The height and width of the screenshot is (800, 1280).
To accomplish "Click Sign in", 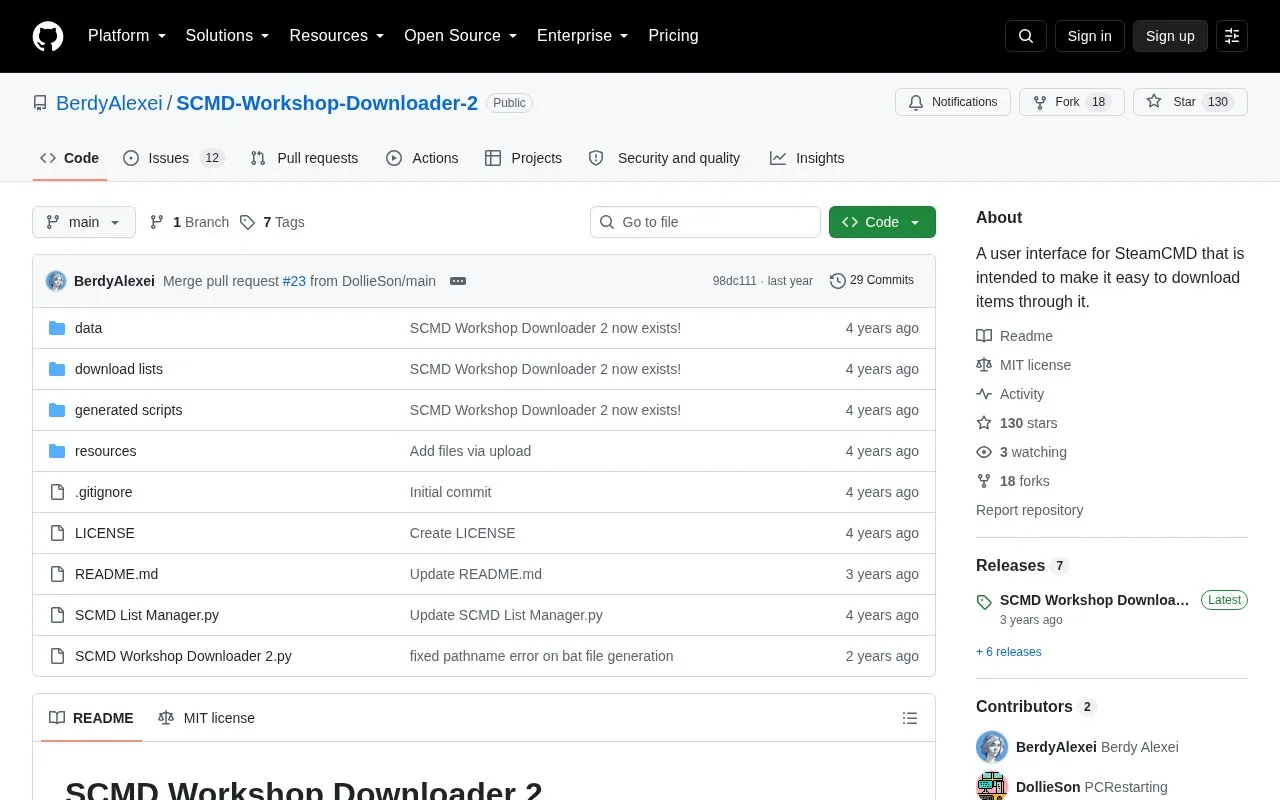I will tap(1089, 36).
